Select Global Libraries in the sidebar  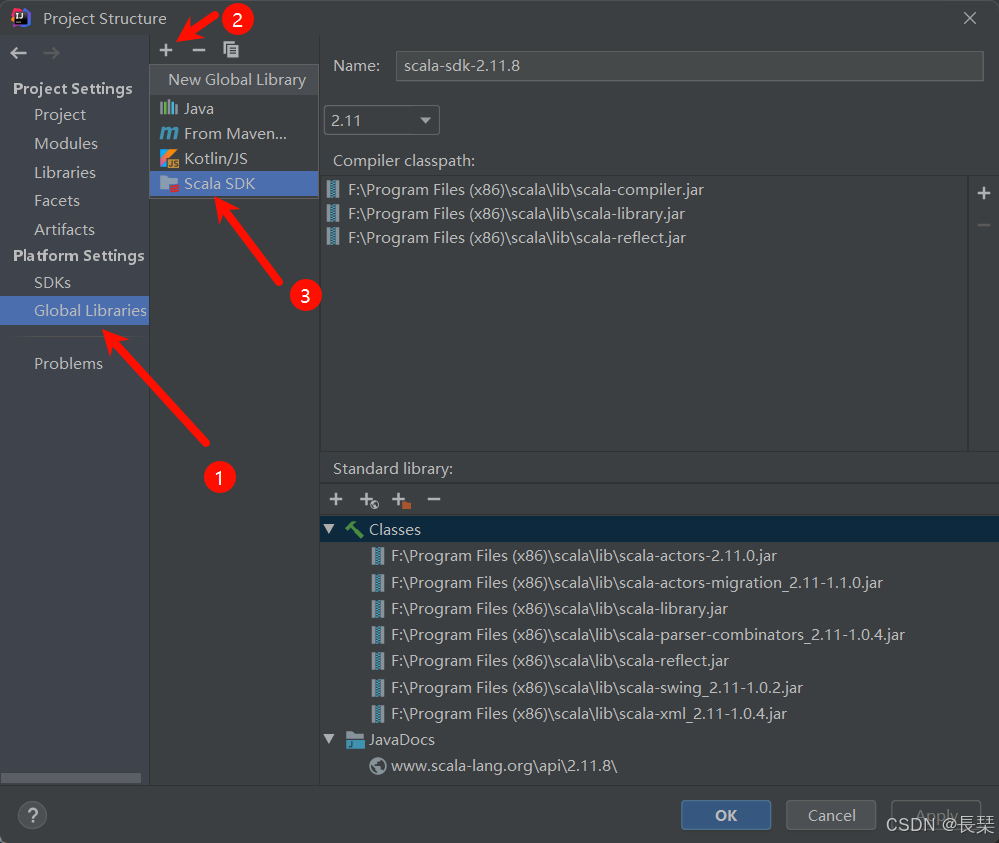click(x=75, y=310)
